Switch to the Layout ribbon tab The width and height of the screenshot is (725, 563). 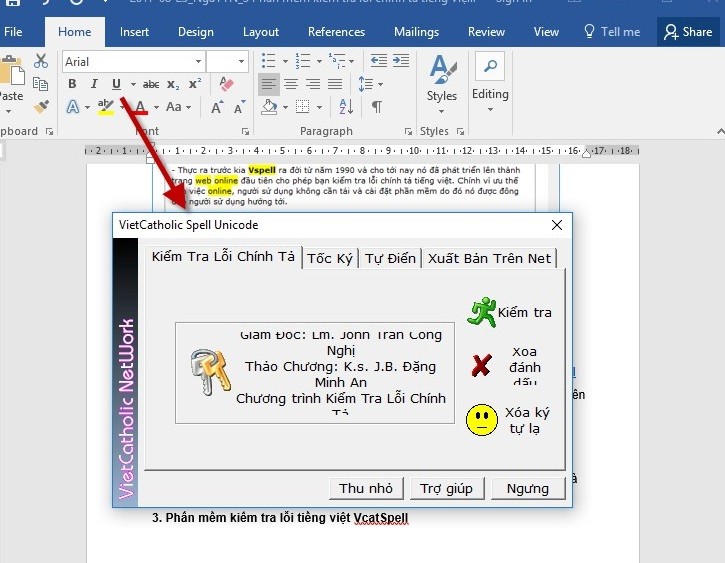(261, 32)
